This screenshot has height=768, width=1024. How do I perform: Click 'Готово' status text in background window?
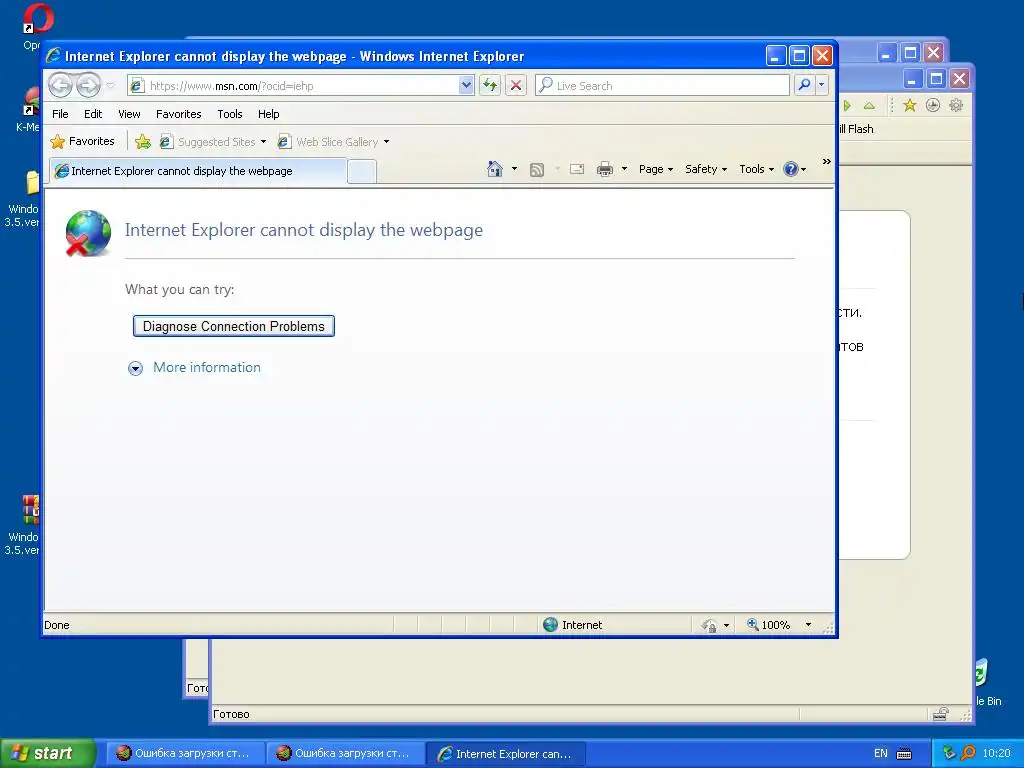(231, 714)
